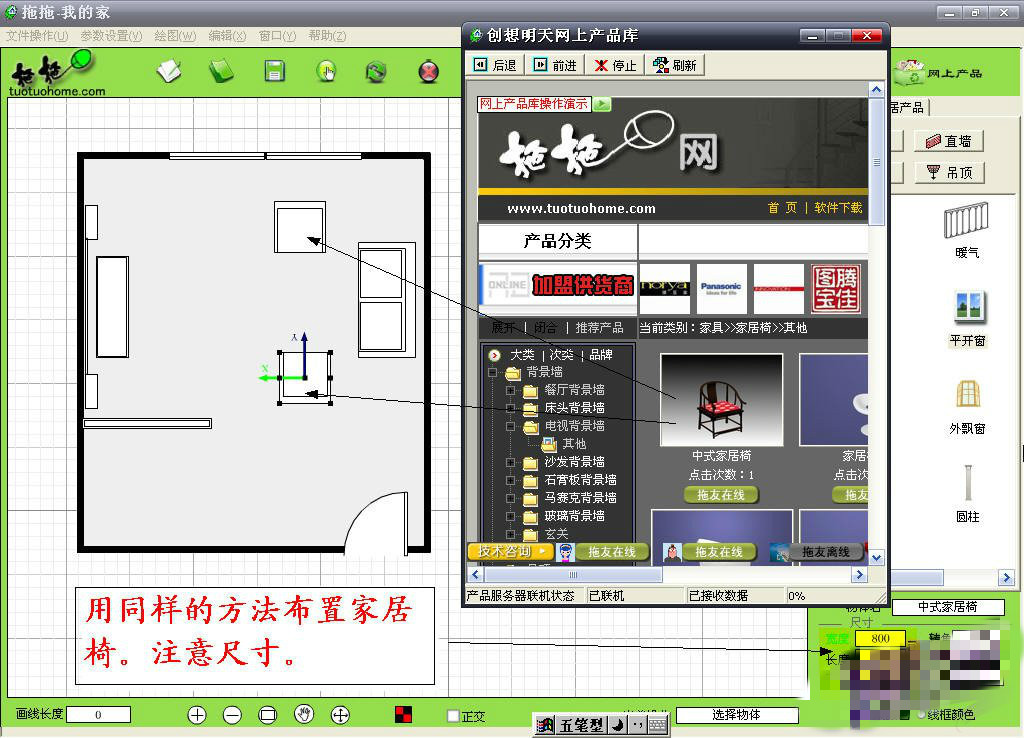The height and width of the screenshot is (738, 1024).
Task: Click the man avatar beside 拖友在线
Action: (672, 553)
